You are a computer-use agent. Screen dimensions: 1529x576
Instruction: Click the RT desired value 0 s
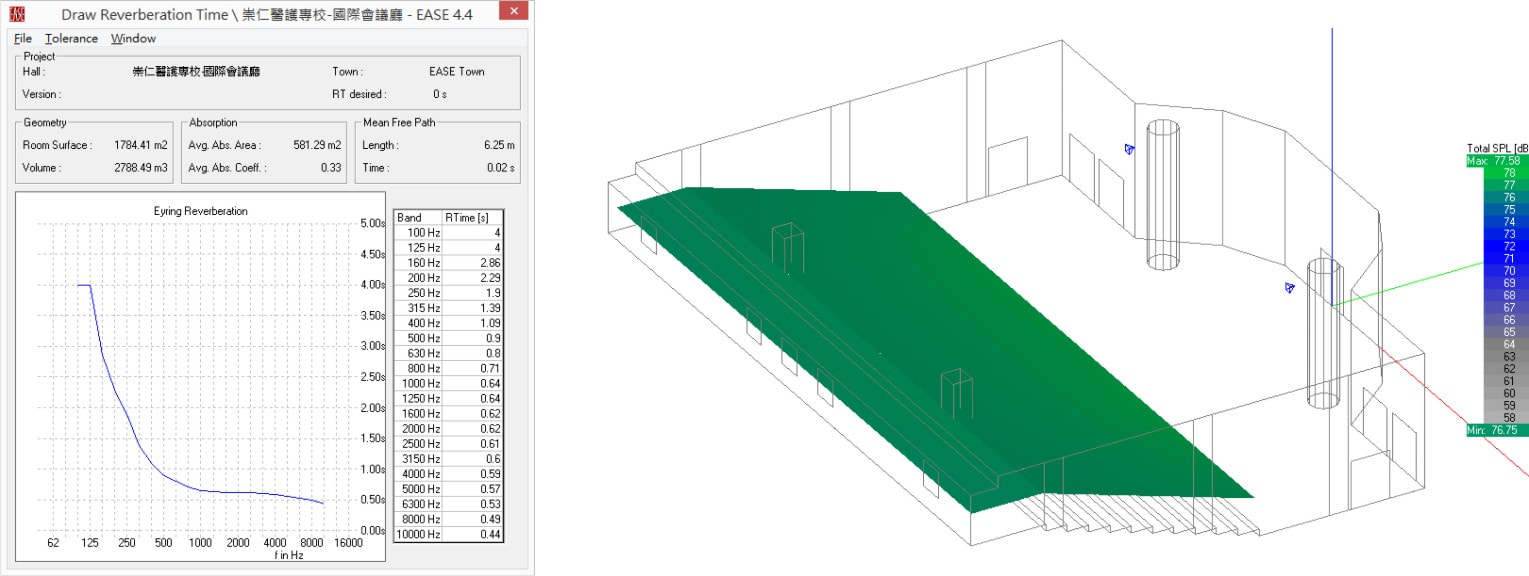(x=440, y=94)
